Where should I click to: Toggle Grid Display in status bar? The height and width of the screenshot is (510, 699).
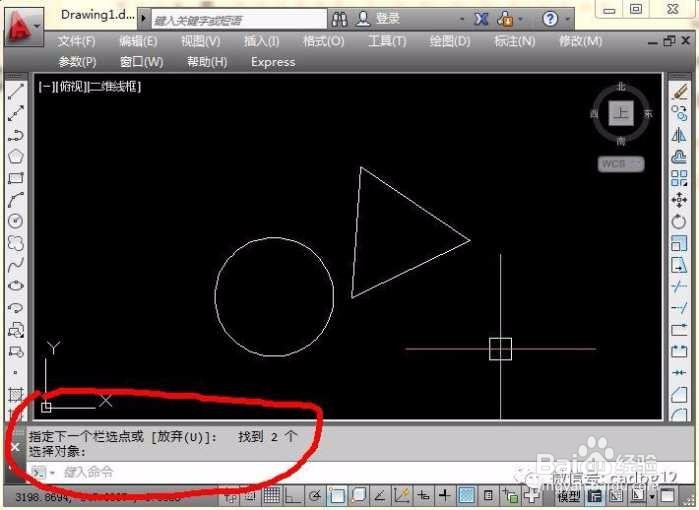(271, 495)
